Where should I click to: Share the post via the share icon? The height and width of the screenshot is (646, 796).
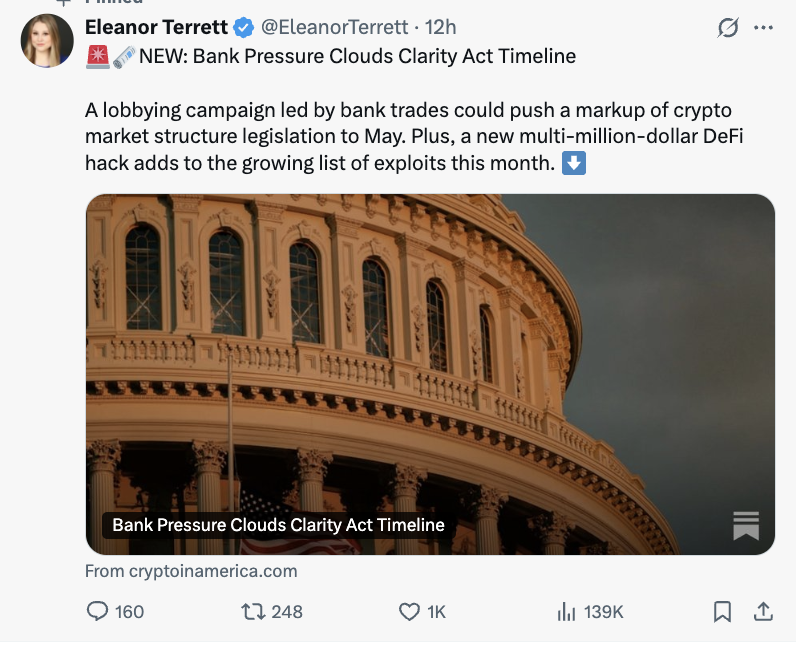(x=762, y=611)
